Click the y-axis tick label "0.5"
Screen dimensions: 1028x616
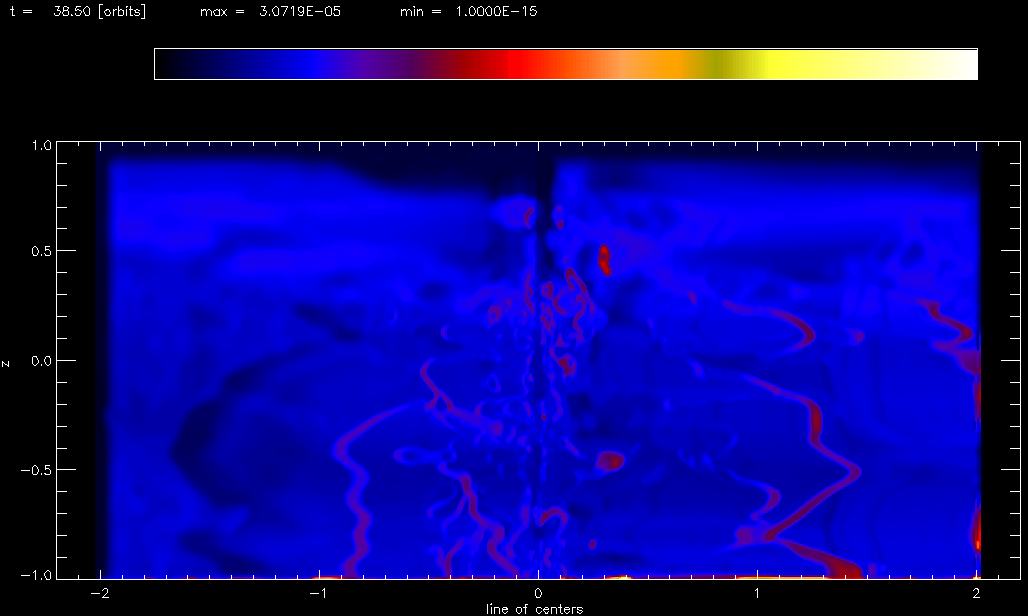coord(41,251)
